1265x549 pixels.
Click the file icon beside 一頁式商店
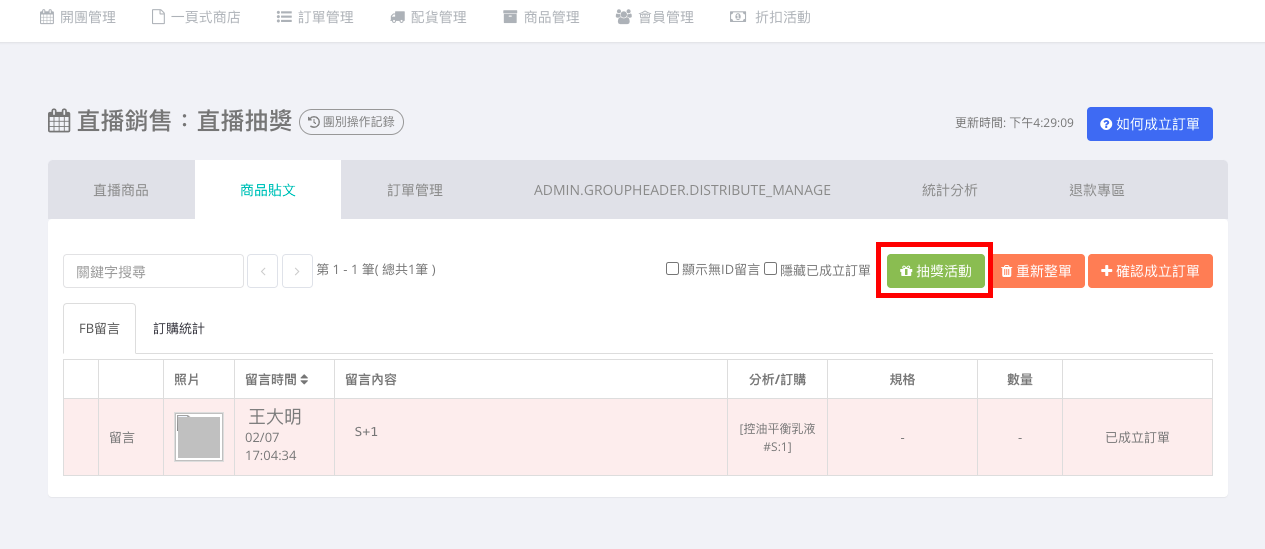(158, 17)
